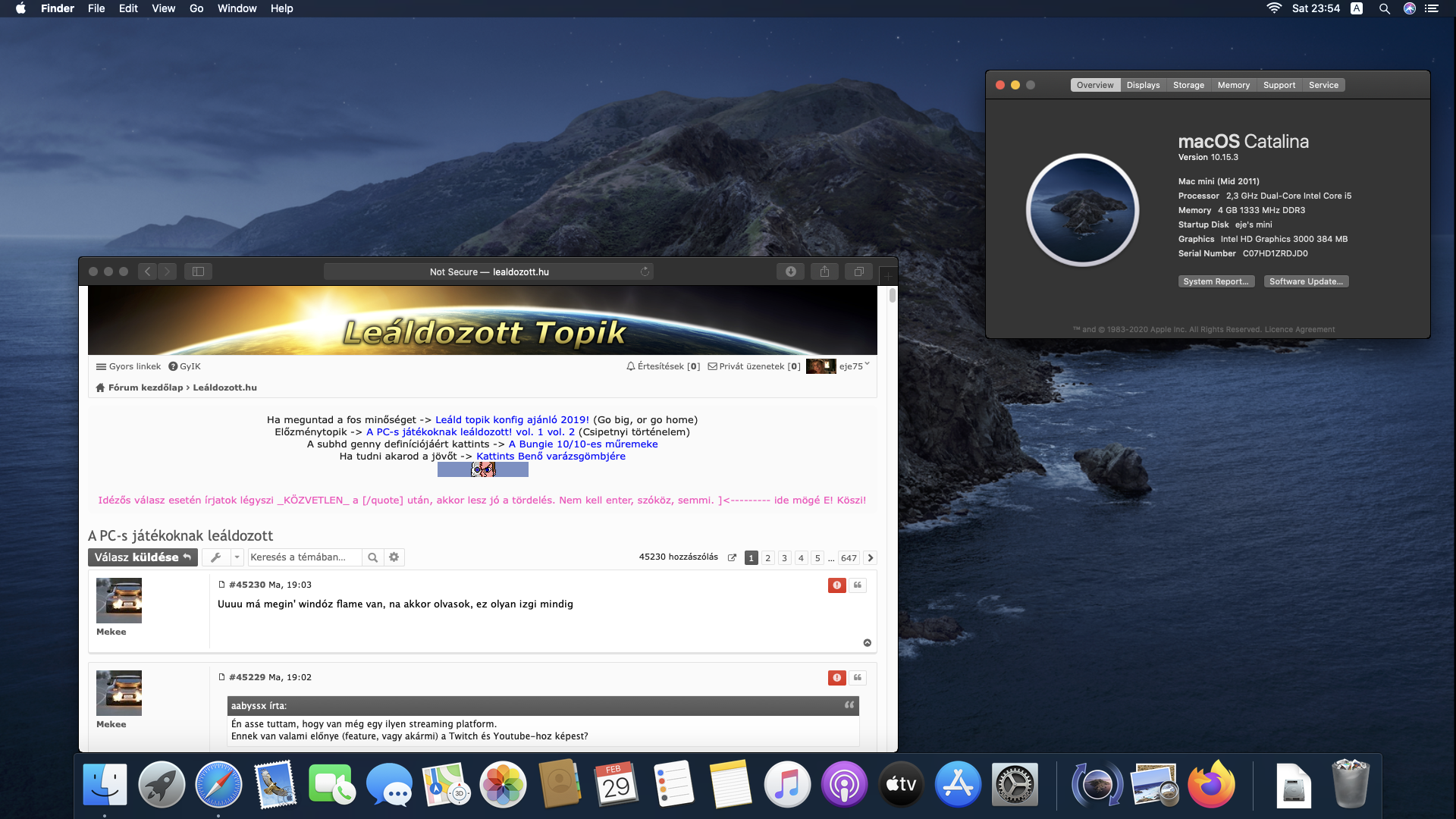The image size is (1456, 819).
Task: Open Kattints Benő varázsgömbjére link
Action: (x=551, y=456)
